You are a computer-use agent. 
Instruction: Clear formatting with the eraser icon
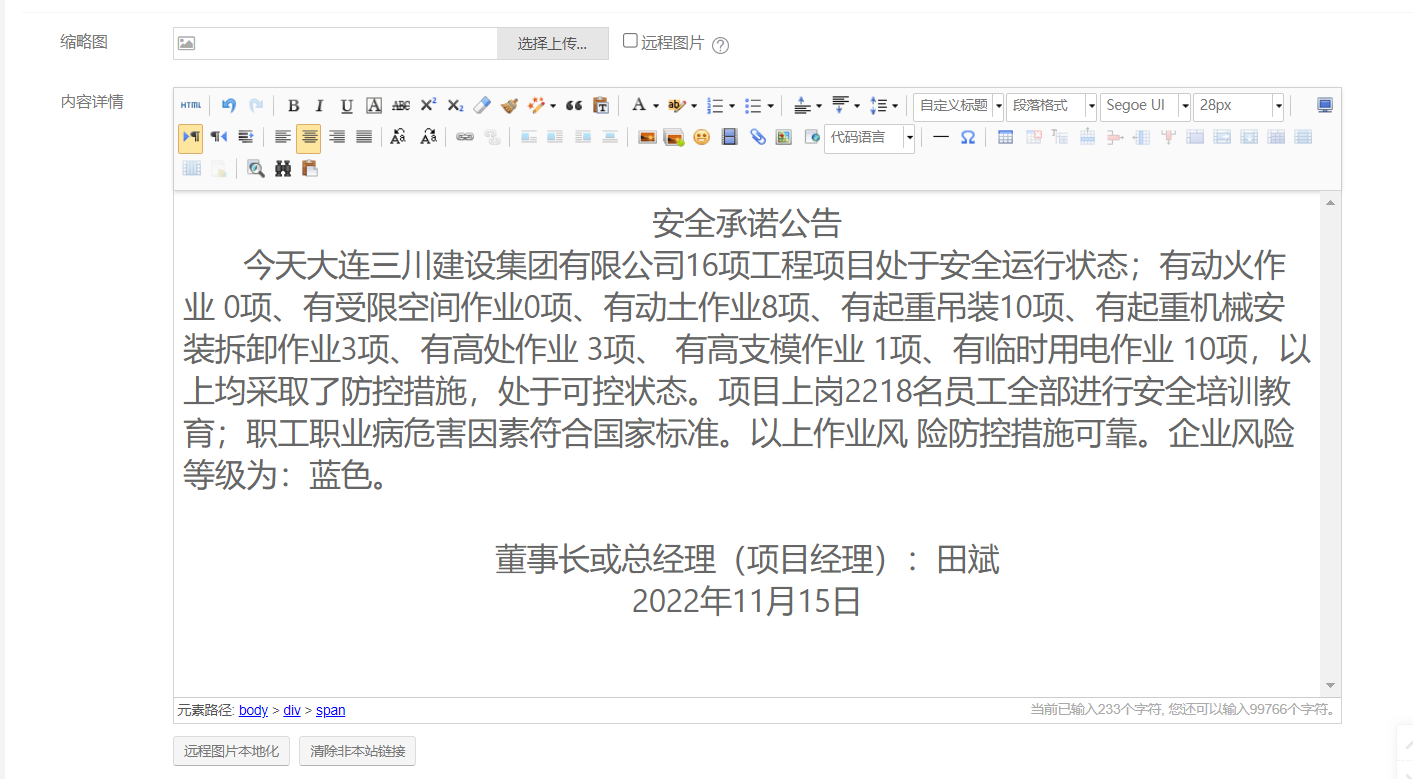click(x=482, y=105)
